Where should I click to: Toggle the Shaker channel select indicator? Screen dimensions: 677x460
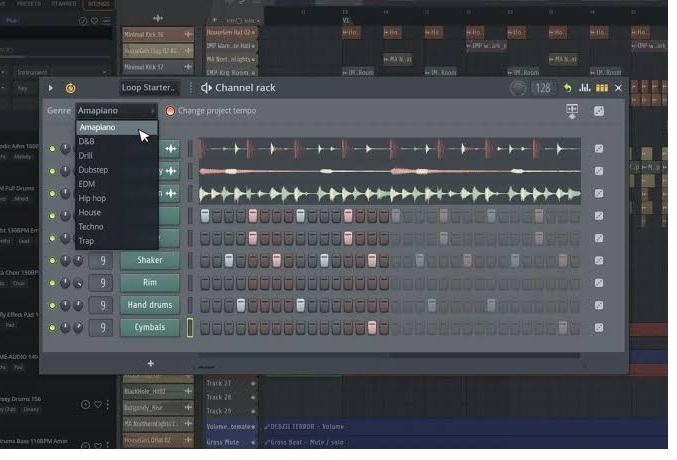coord(190,260)
